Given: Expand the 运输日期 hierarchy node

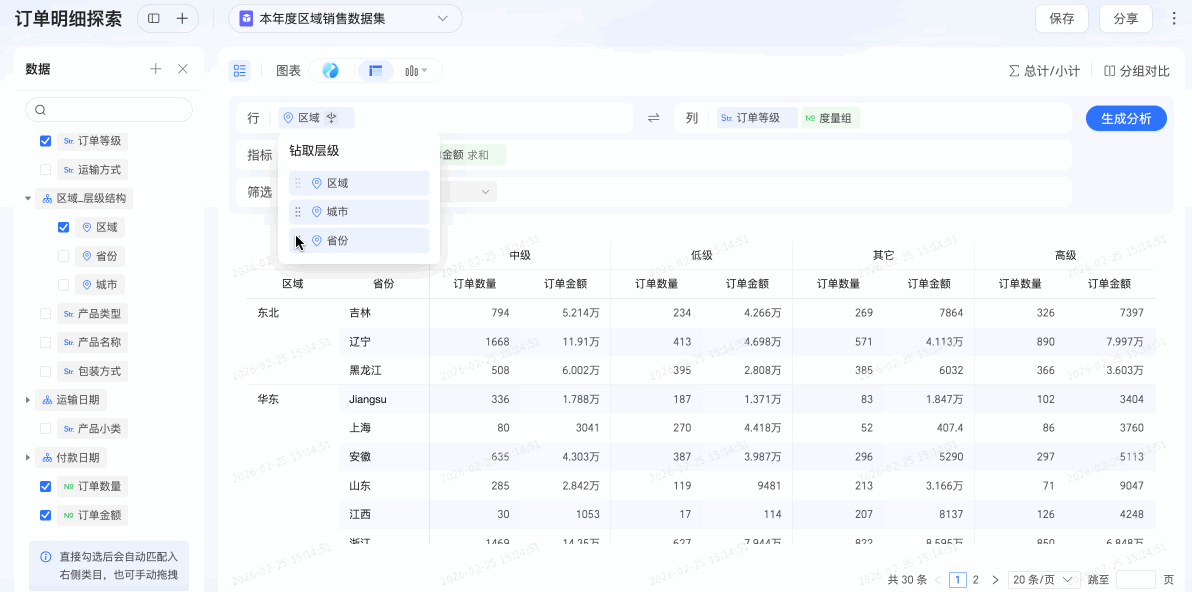Looking at the screenshot, I should 28,400.
